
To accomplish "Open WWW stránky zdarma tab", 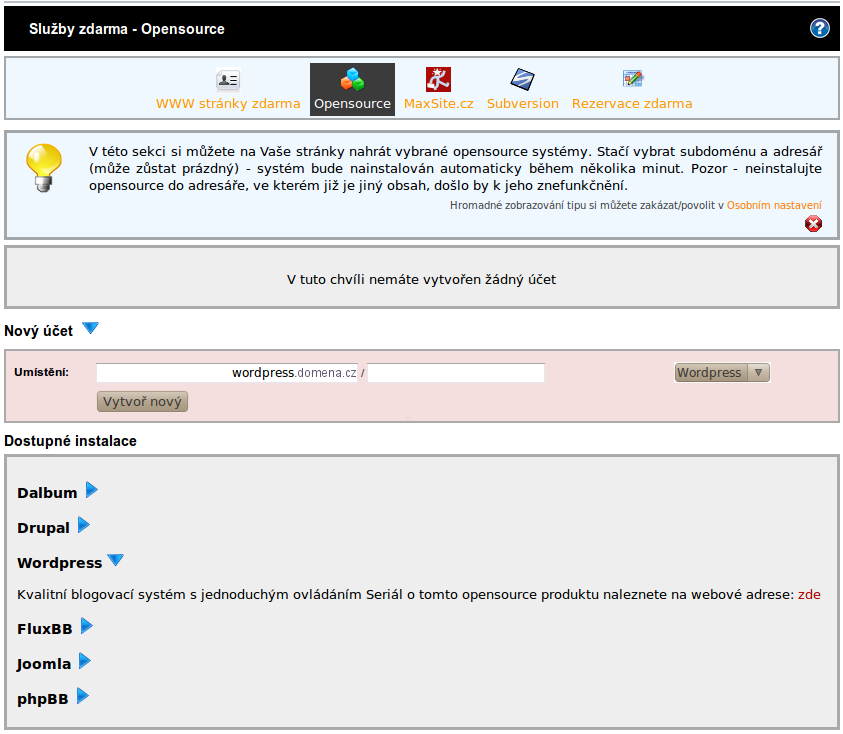I will coord(228,103).
